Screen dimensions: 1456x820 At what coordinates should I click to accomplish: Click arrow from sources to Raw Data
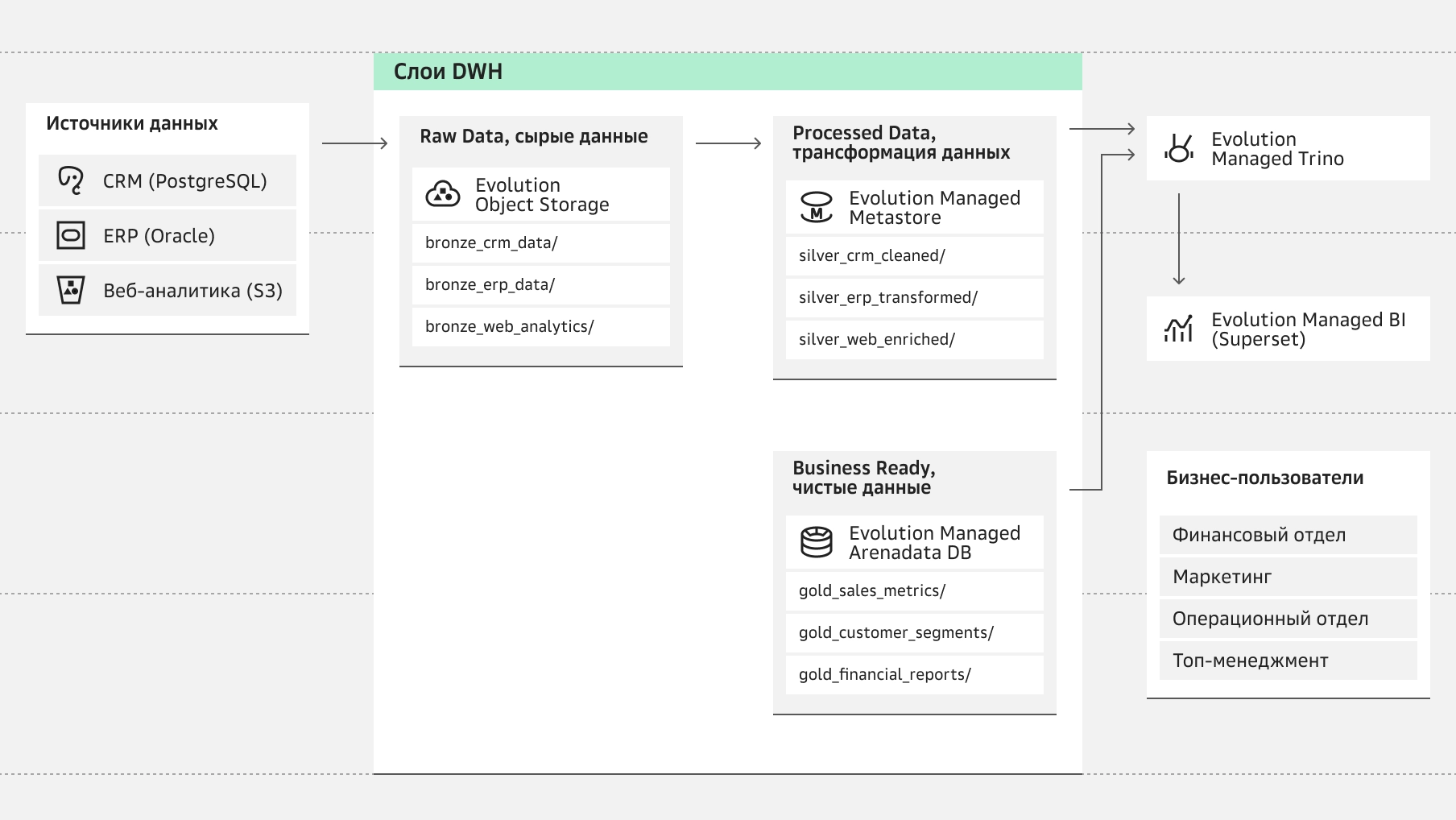(x=354, y=143)
